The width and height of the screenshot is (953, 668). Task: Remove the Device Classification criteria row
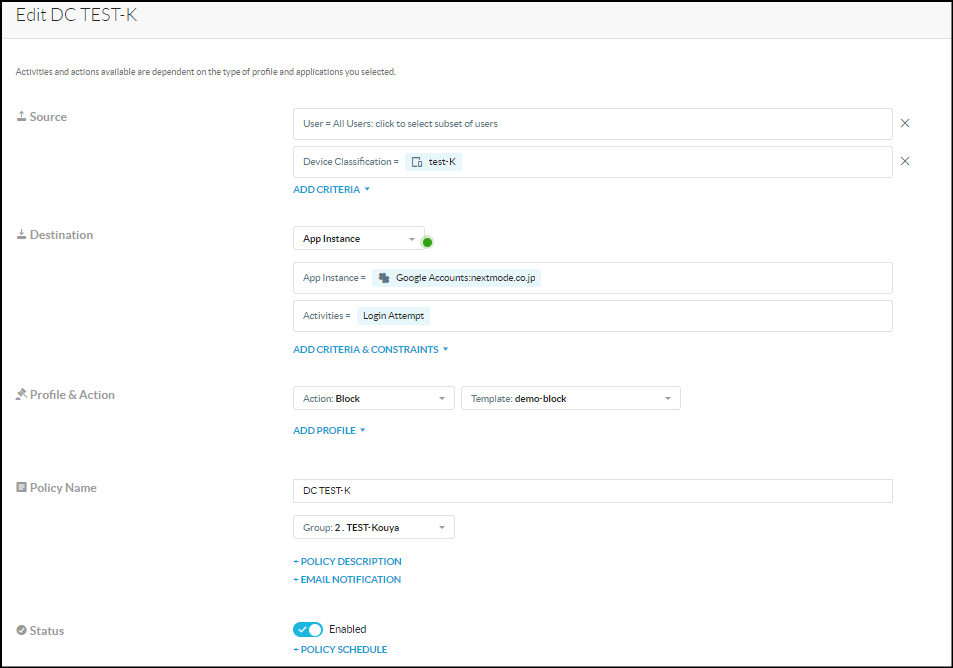(905, 161)
